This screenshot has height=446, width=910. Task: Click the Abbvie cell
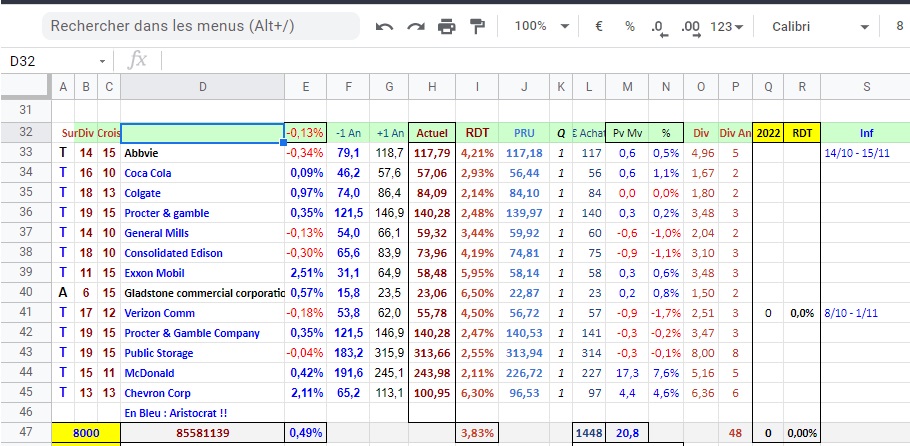[x=203, y=153]
